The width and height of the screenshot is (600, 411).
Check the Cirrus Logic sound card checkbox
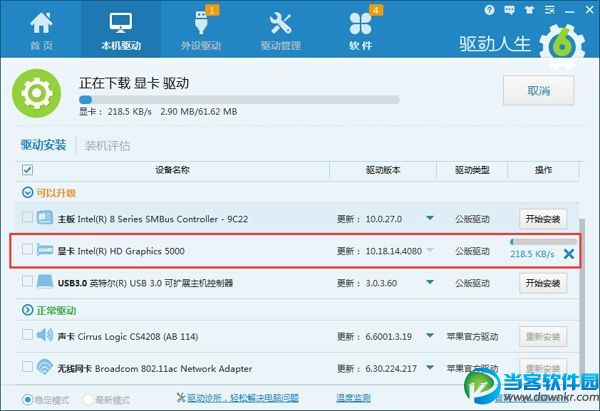click(x=27, y=335)
